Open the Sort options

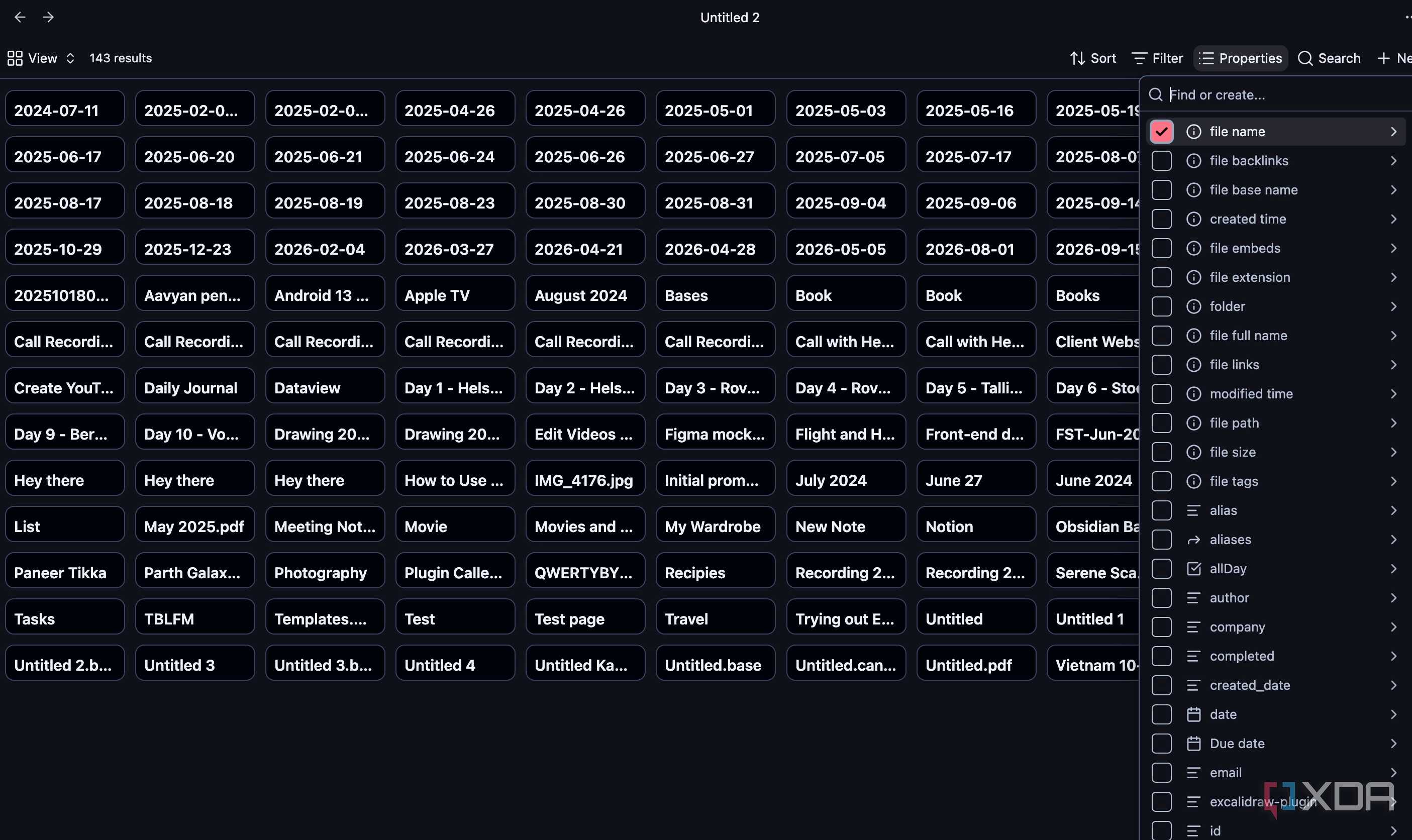[1093, 58]
